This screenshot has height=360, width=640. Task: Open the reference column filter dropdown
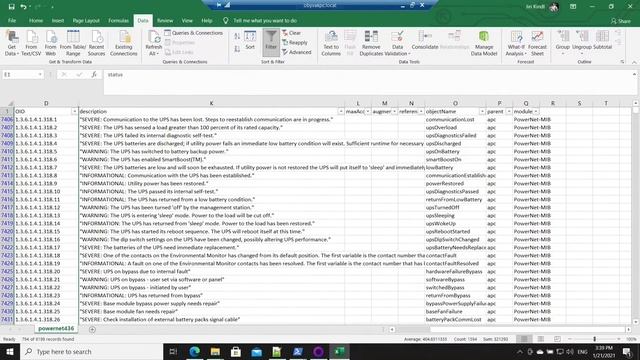[x=421, y=111]
